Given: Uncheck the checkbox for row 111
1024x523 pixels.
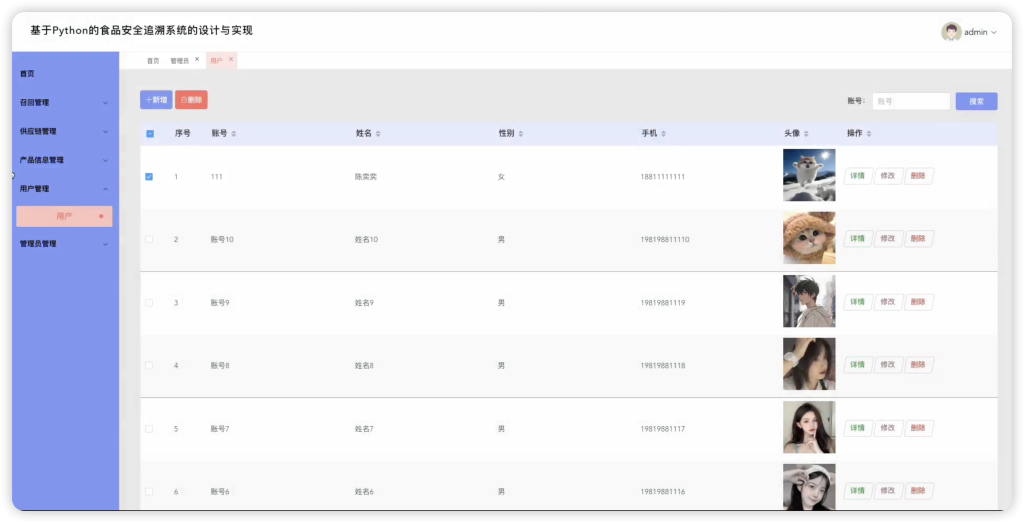Looking at the screenshot, I should coord(149,177).
